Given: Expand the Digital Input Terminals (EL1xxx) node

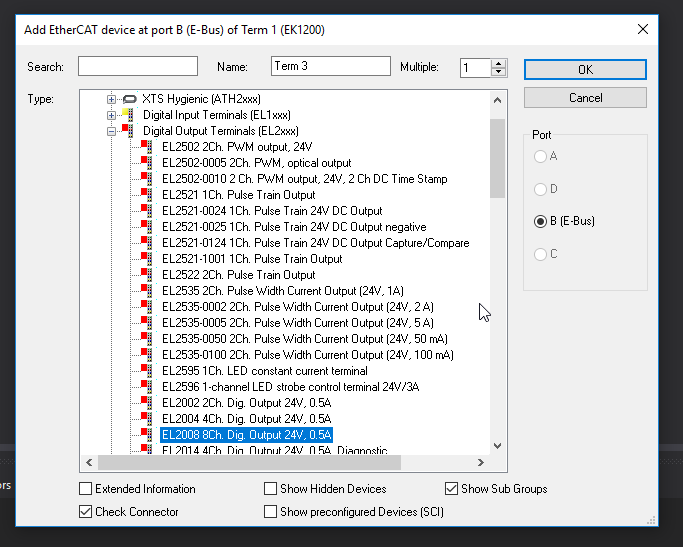Looking at the screenshot, I should [x=112, y=115].
